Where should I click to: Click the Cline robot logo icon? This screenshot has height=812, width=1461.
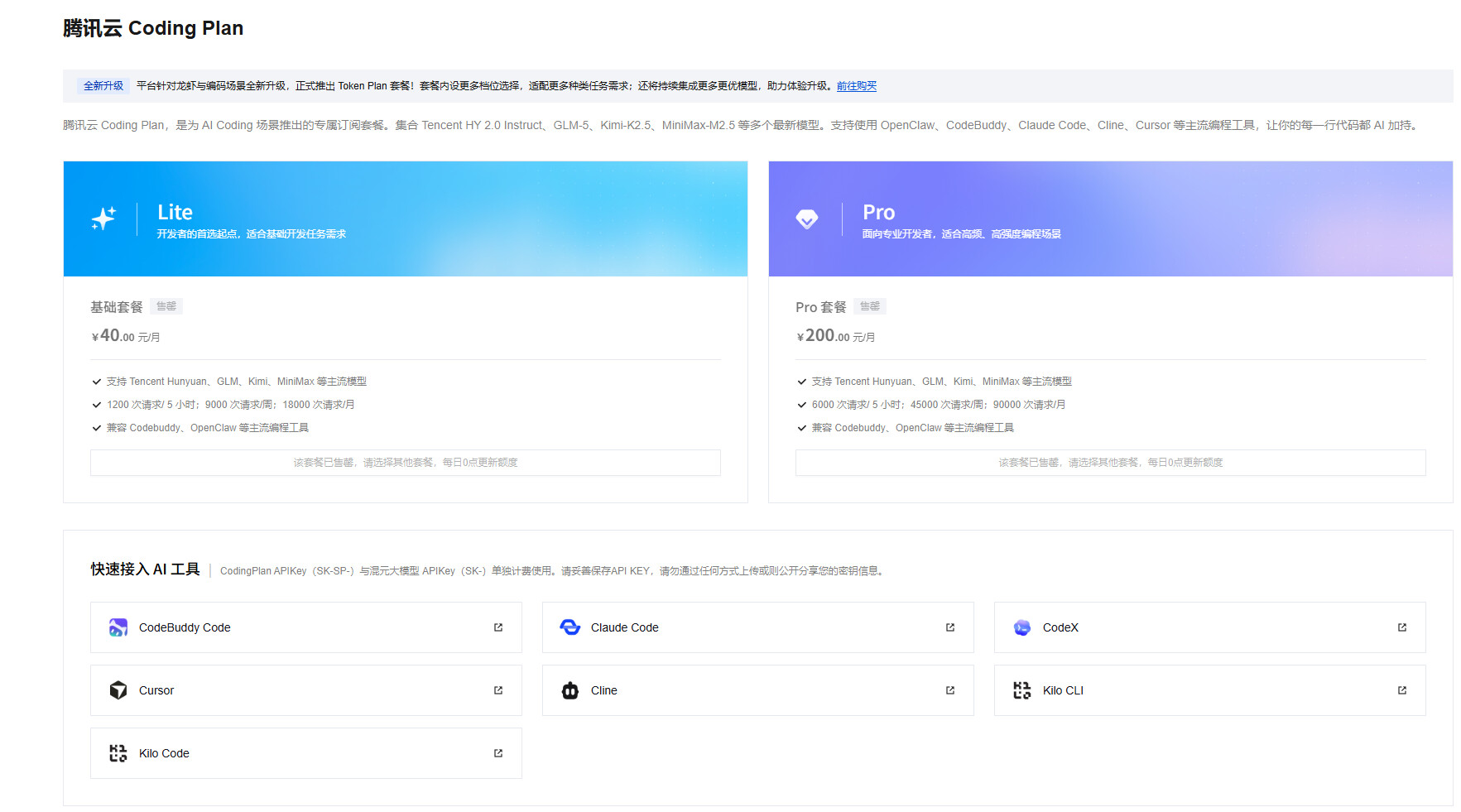pos(570,690)
